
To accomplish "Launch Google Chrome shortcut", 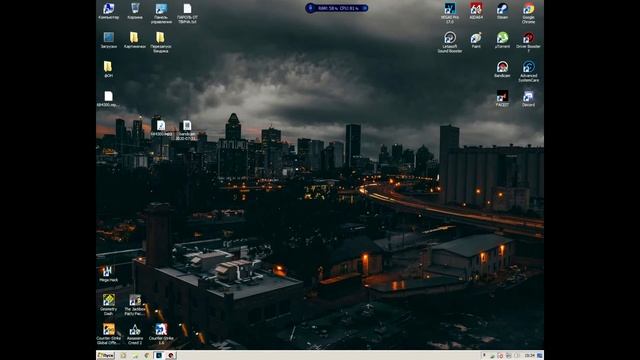I will (x=529, y=13).
